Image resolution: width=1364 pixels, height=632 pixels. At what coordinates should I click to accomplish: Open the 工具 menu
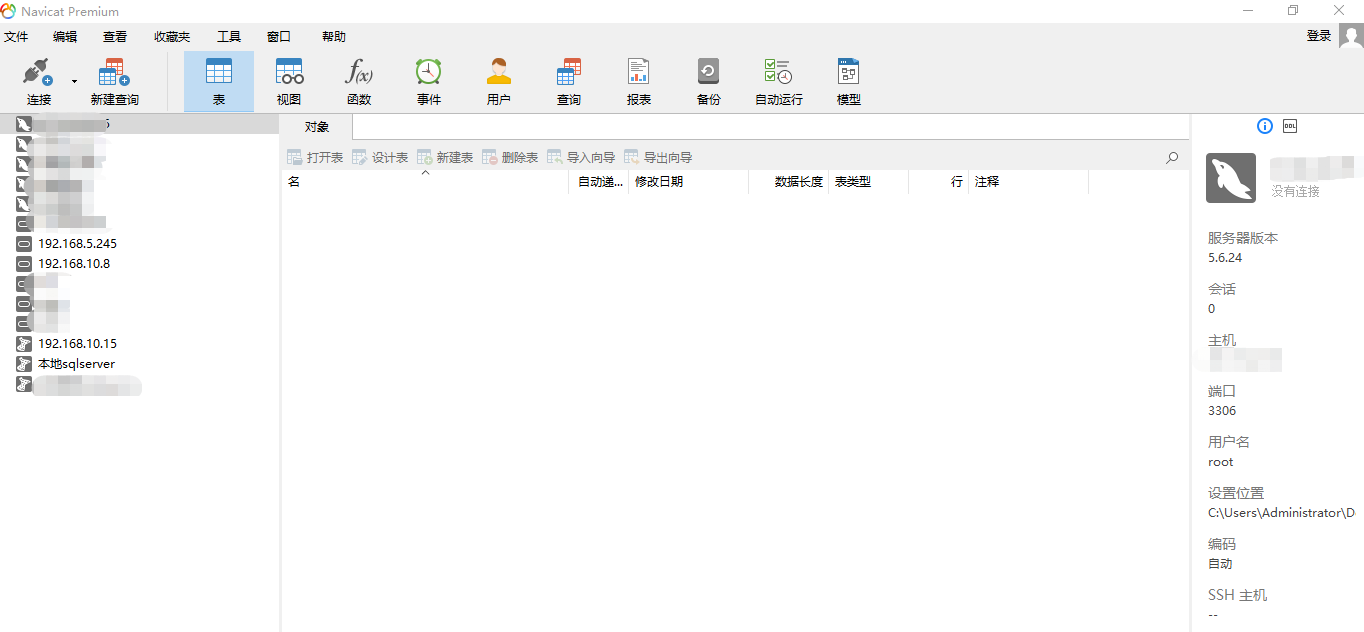tap(228, 36)
